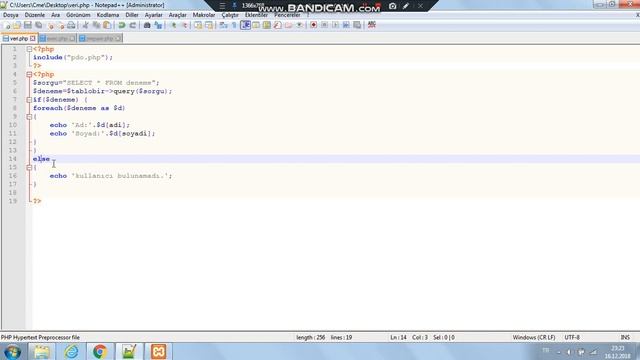Click the Zoom In toolbar icon
This screenshot has height=360, width=640.
[x=174, y=25]
